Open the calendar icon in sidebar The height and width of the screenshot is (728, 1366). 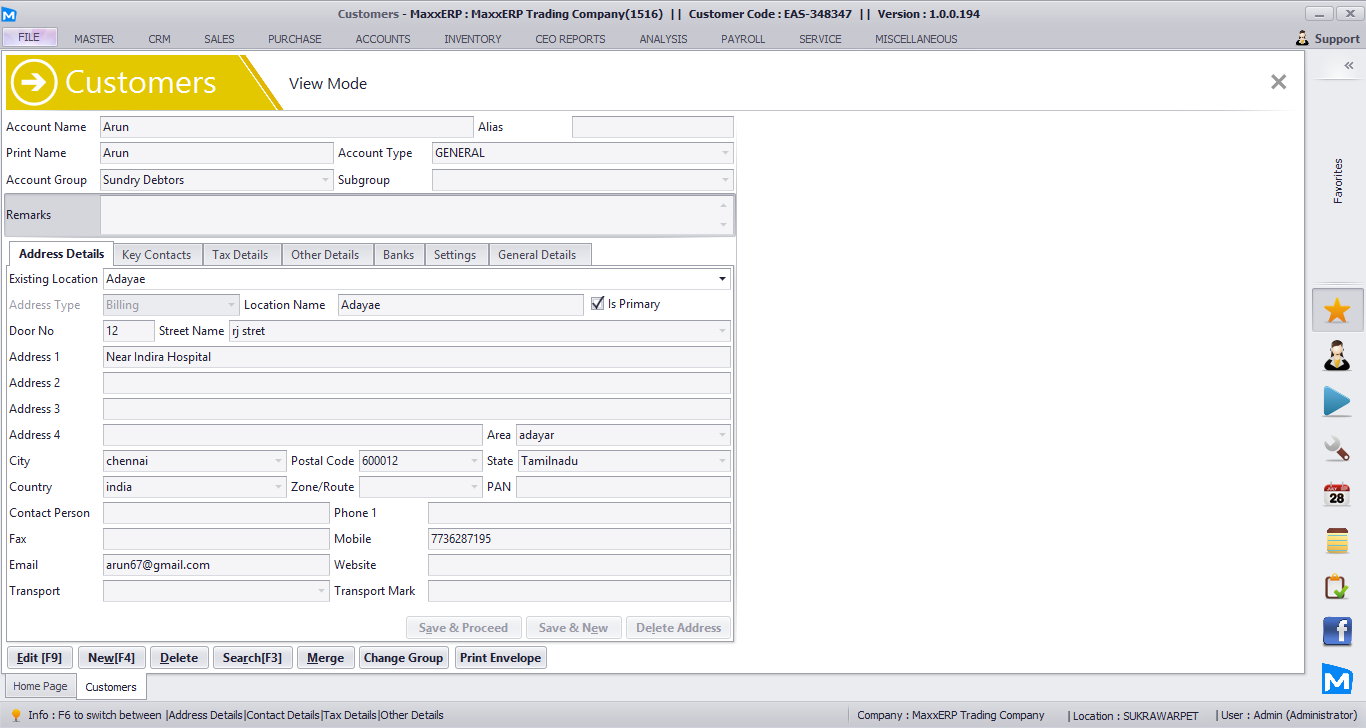coord(1337,494)
